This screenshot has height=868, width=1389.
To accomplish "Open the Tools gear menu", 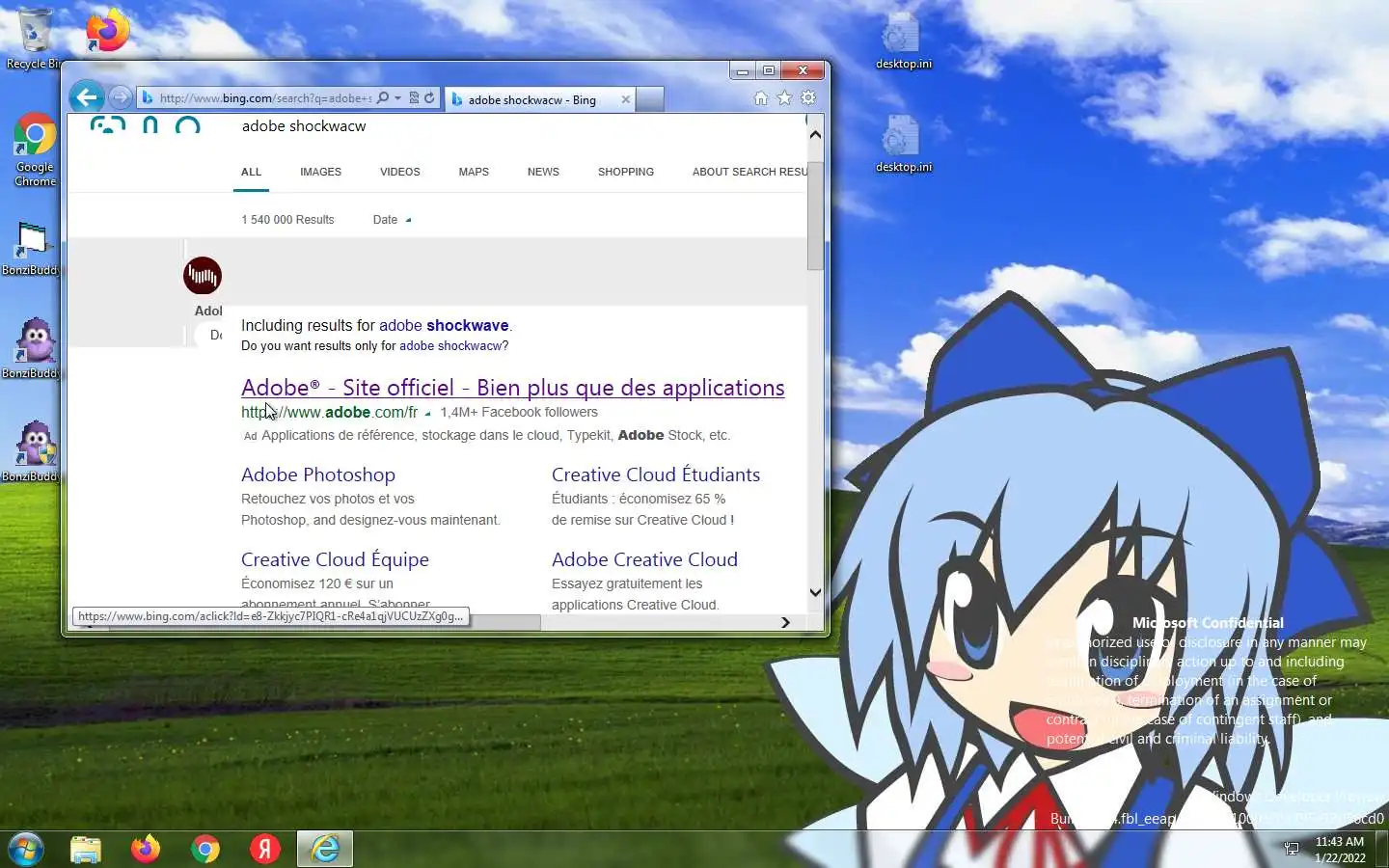I will 808,97.
